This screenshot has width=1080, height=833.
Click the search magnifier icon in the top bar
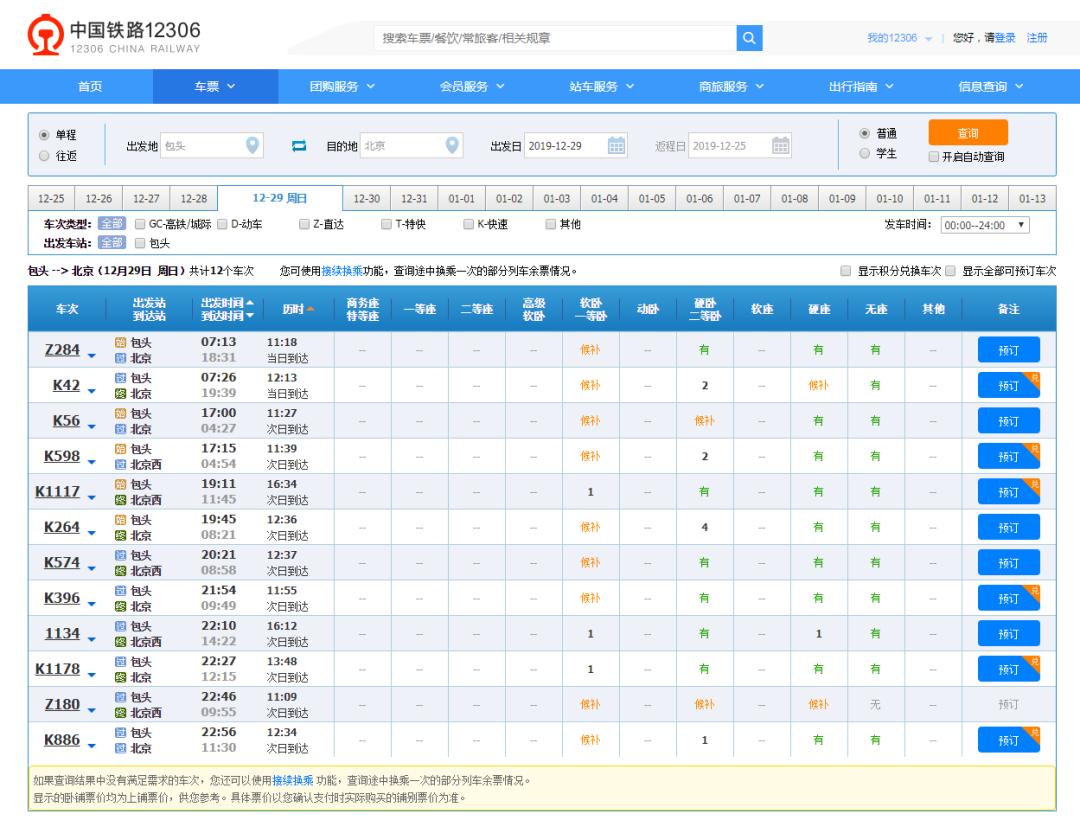pos(749,38)
